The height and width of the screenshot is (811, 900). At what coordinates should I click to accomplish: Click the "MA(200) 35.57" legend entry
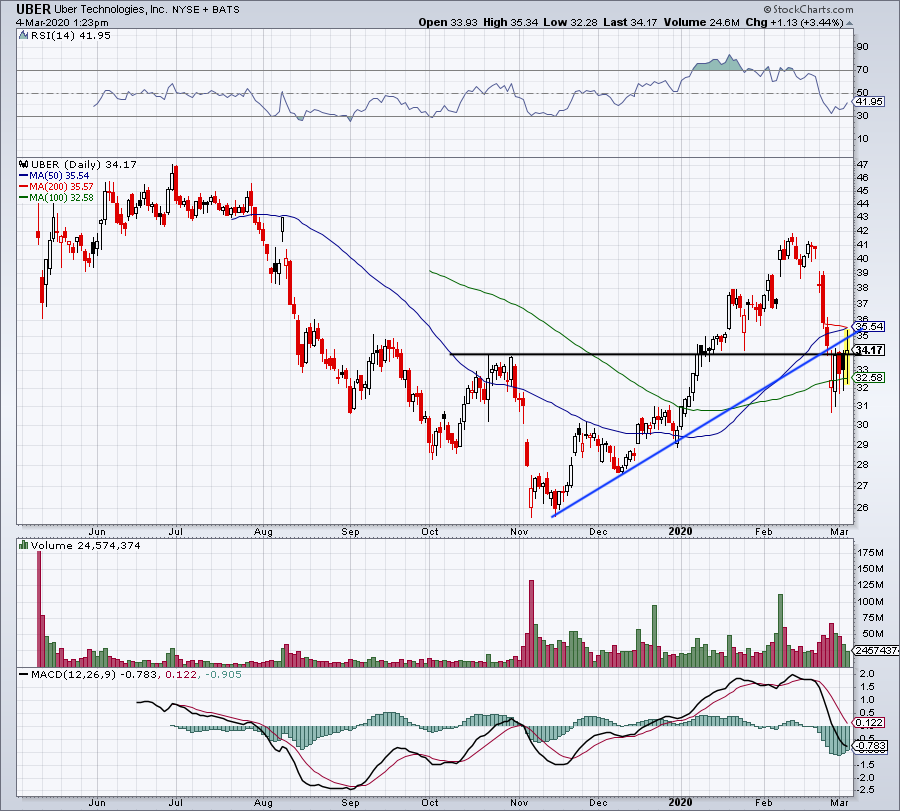(x=61, y=187)
